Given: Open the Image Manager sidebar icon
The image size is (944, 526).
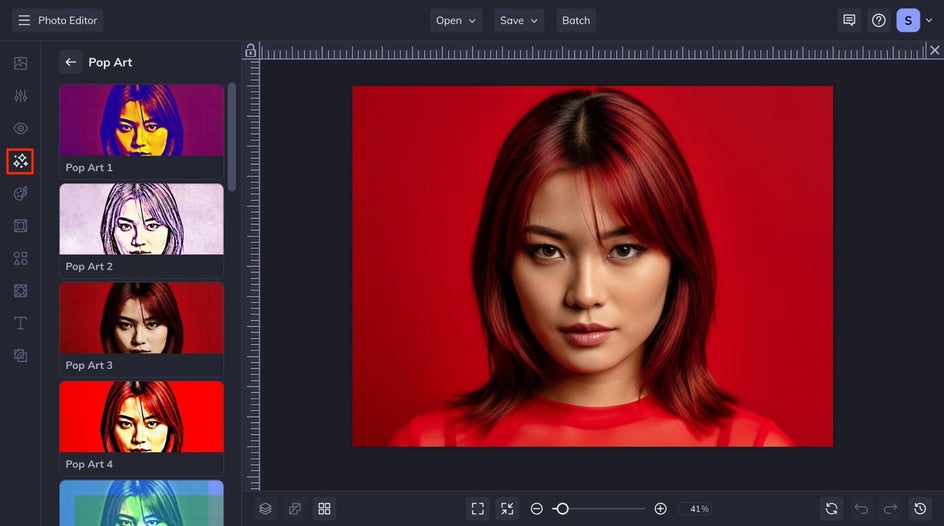Looking at the screenshot, I should (20, 63).
